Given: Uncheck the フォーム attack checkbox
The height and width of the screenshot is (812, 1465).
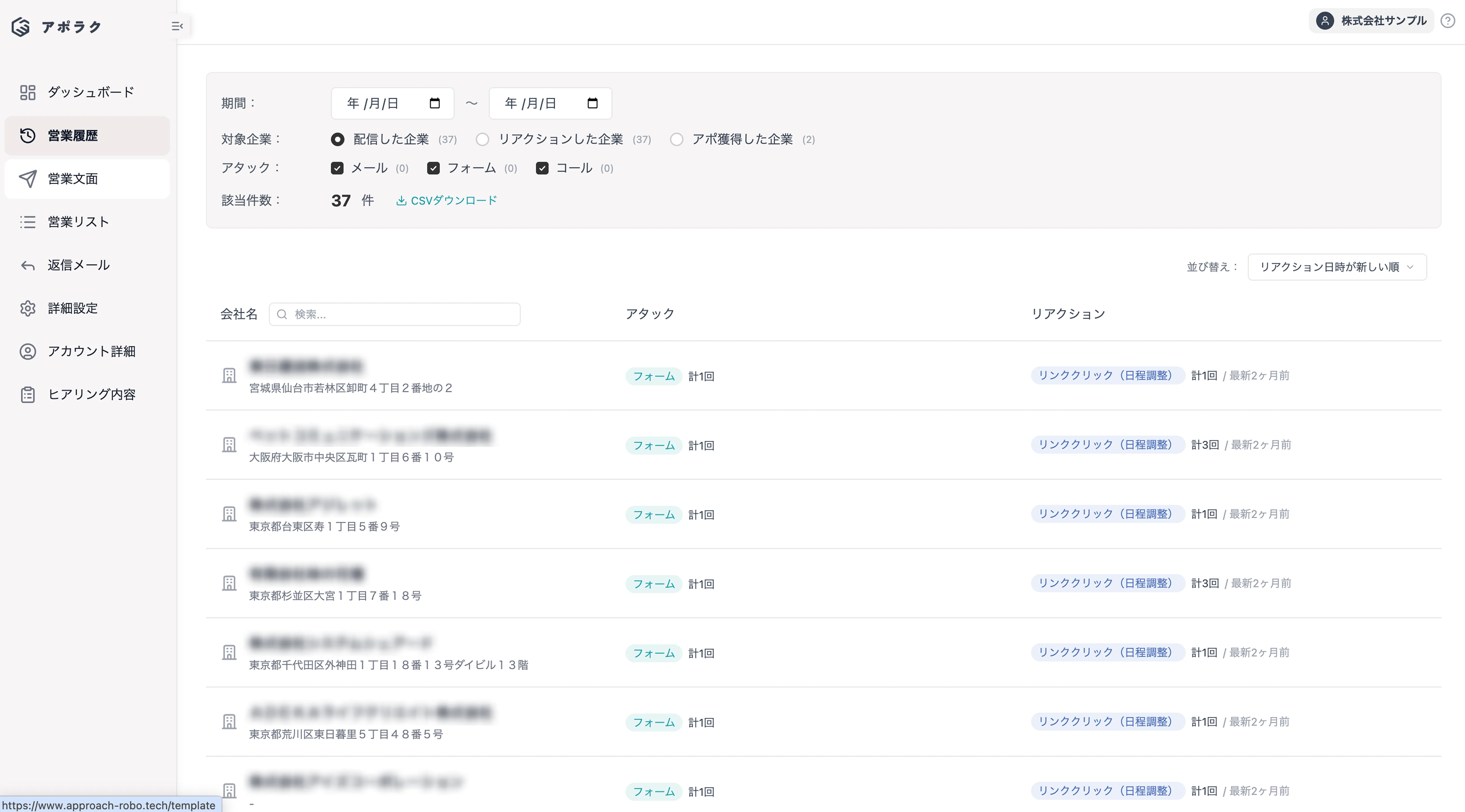Looking at the screenshot, I should pyautogui.click(x=433, y=168).
